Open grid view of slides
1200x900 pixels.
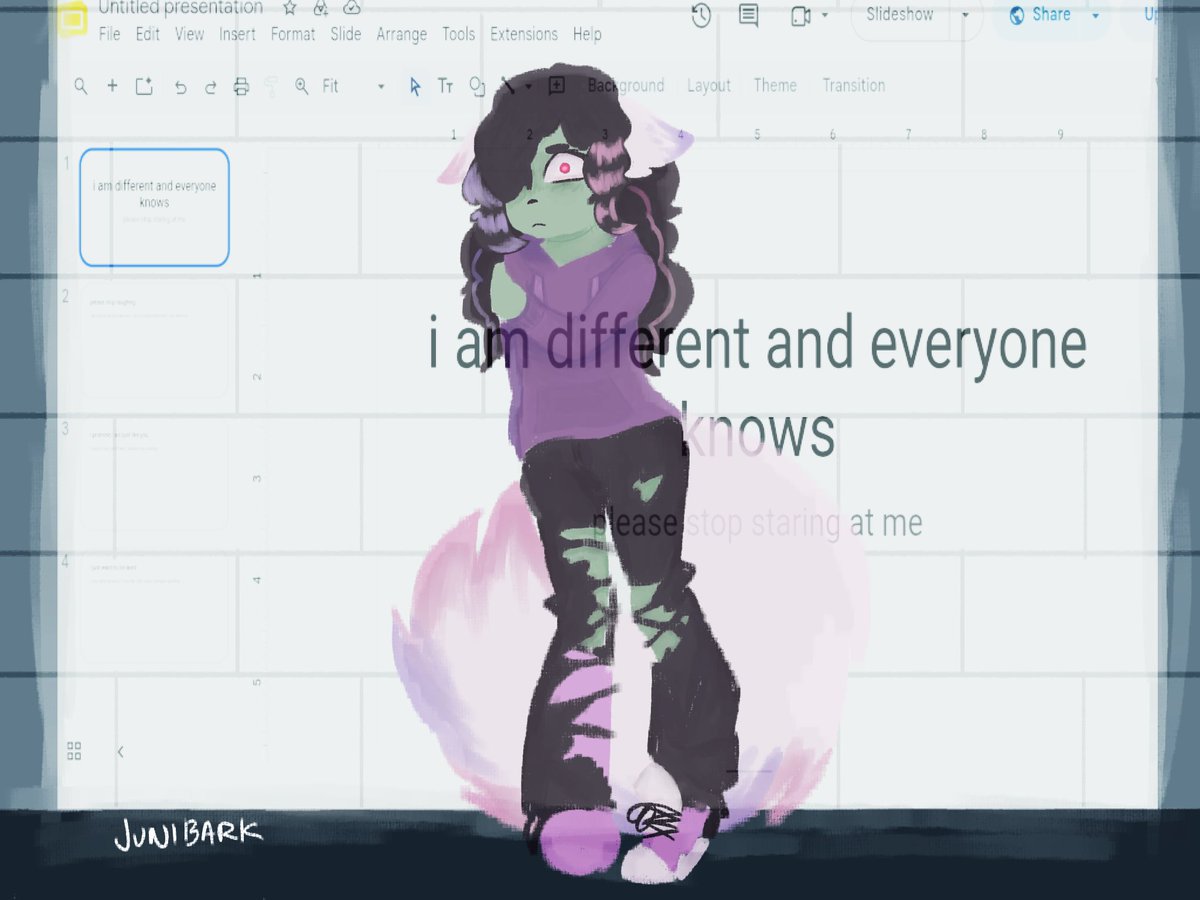click(x=74, y=751)
